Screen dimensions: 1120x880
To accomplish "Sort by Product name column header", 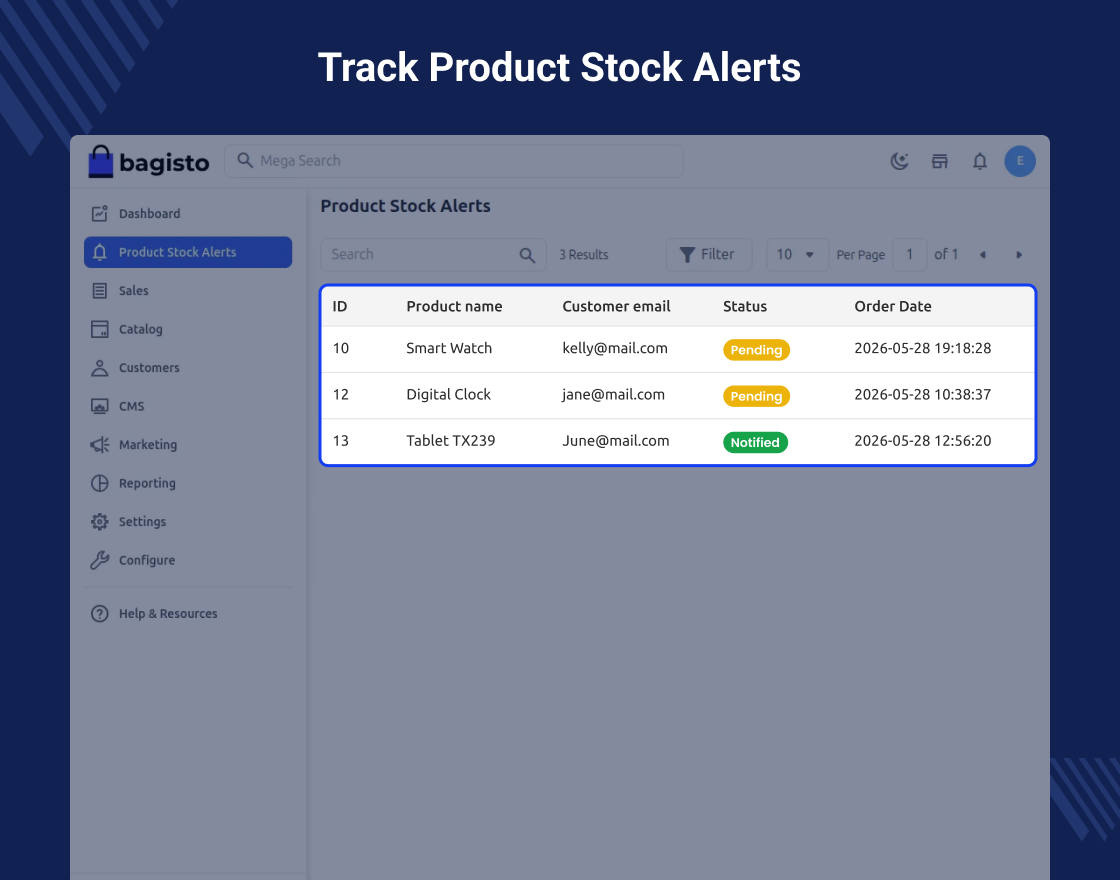I will 454,306.
